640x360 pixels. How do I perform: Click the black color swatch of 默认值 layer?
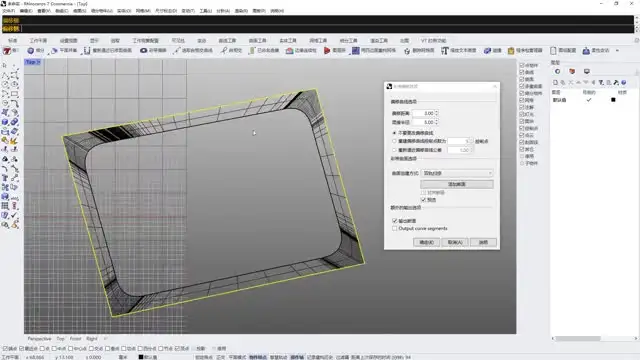pyautogui.click(x=613, y=100)
